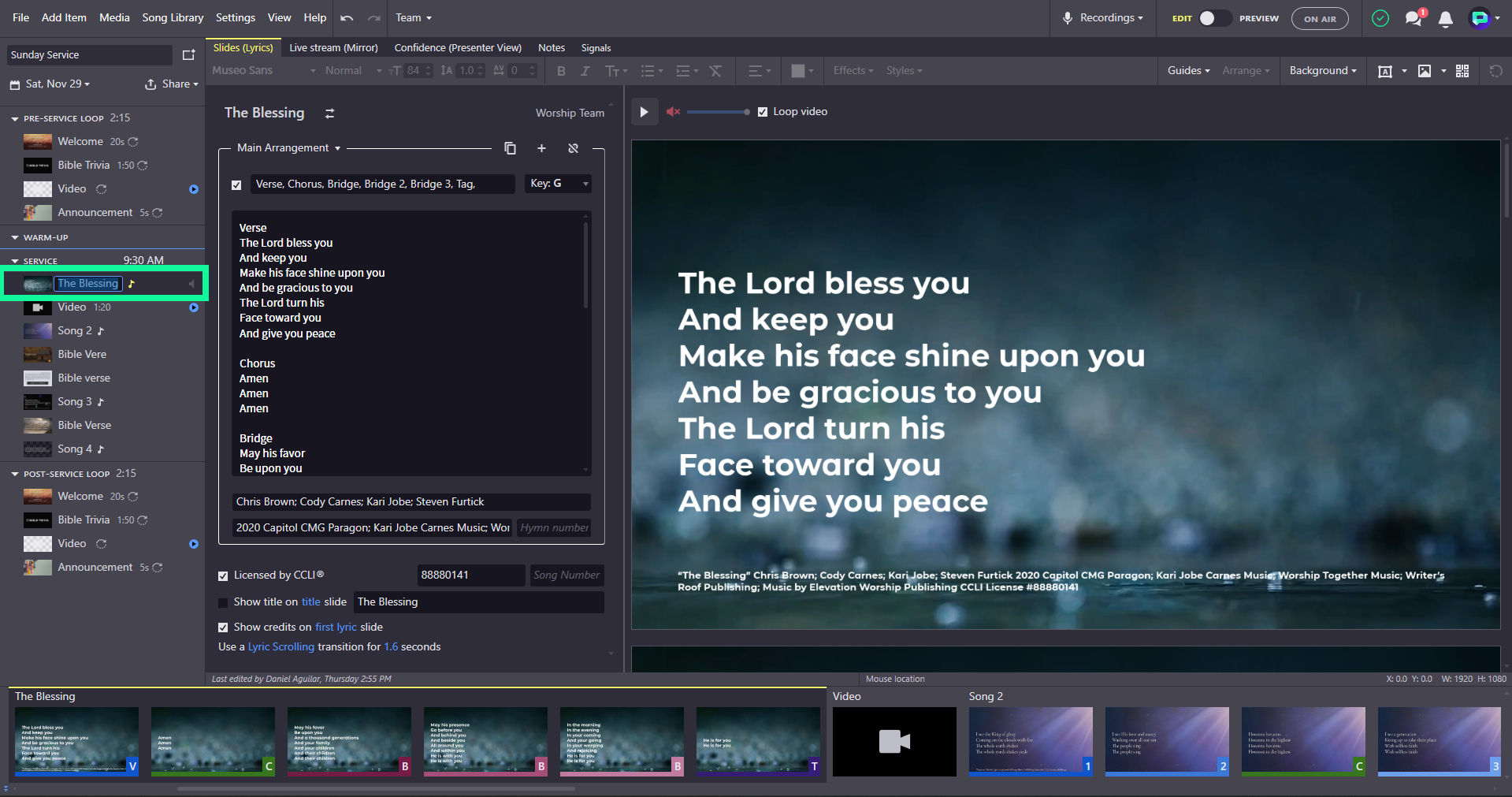Viewport: 1512px width, 797px height.
Task: Click the muted speaker icon
Action: point(673,112)
